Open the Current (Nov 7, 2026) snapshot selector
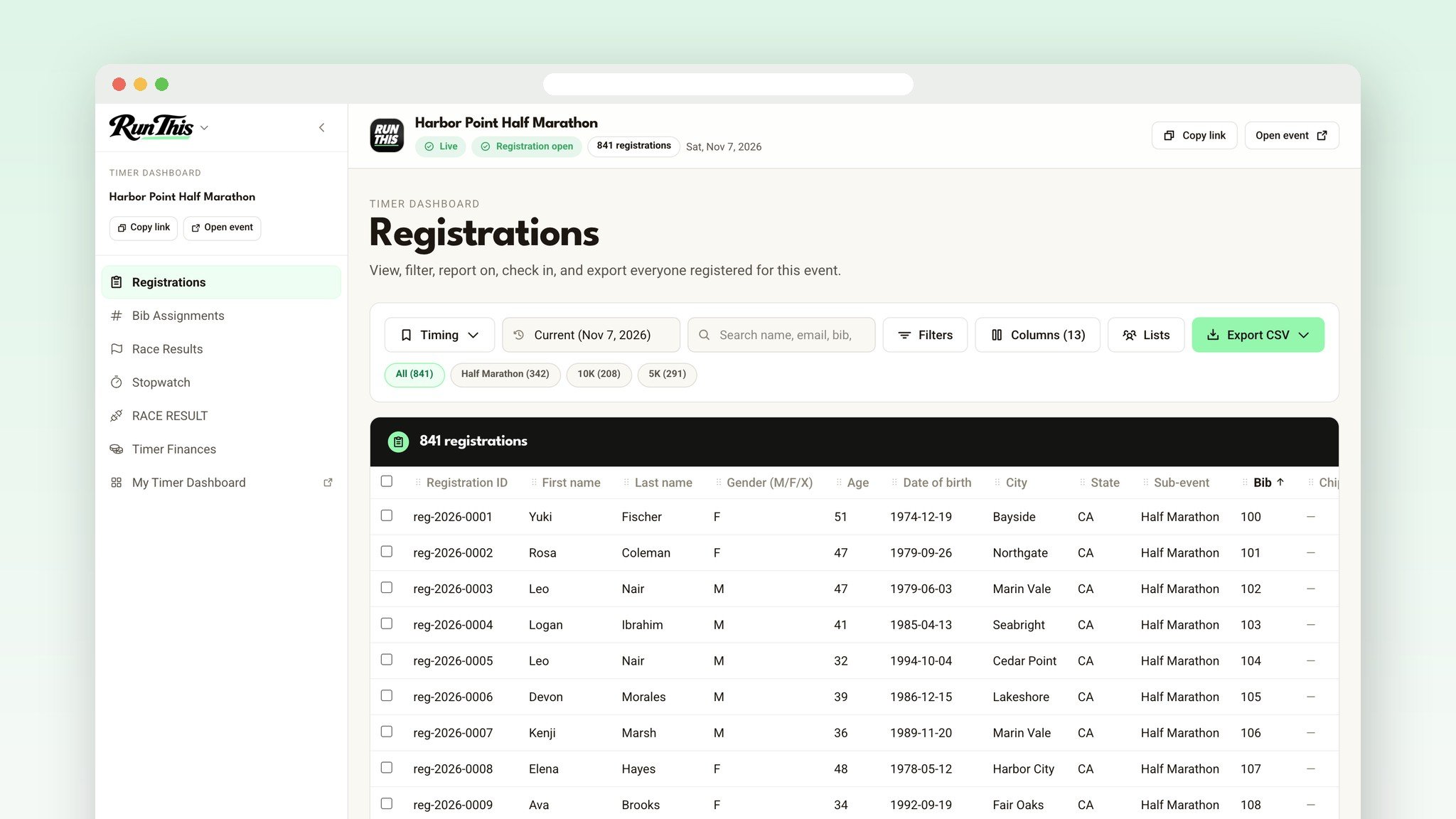The image size is (1456, 819). pyautogui.click(x=591, y=335)
